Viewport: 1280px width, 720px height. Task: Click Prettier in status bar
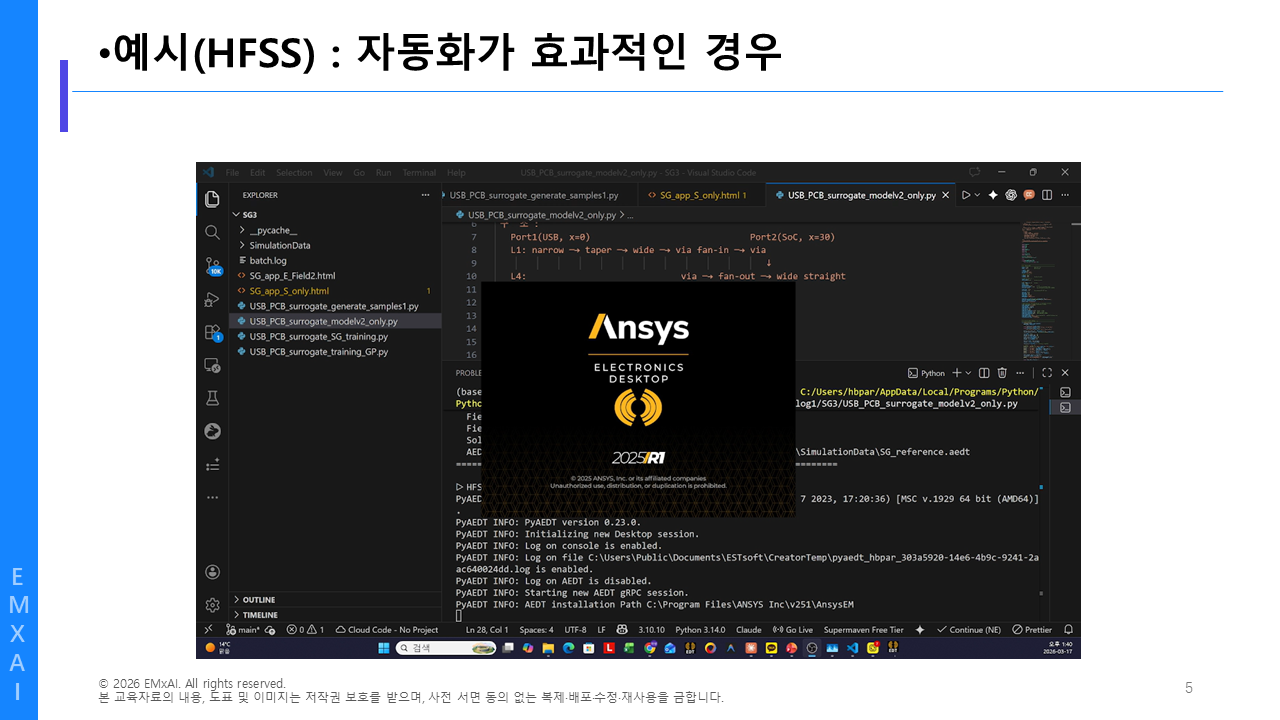(x=1032, y=630)
